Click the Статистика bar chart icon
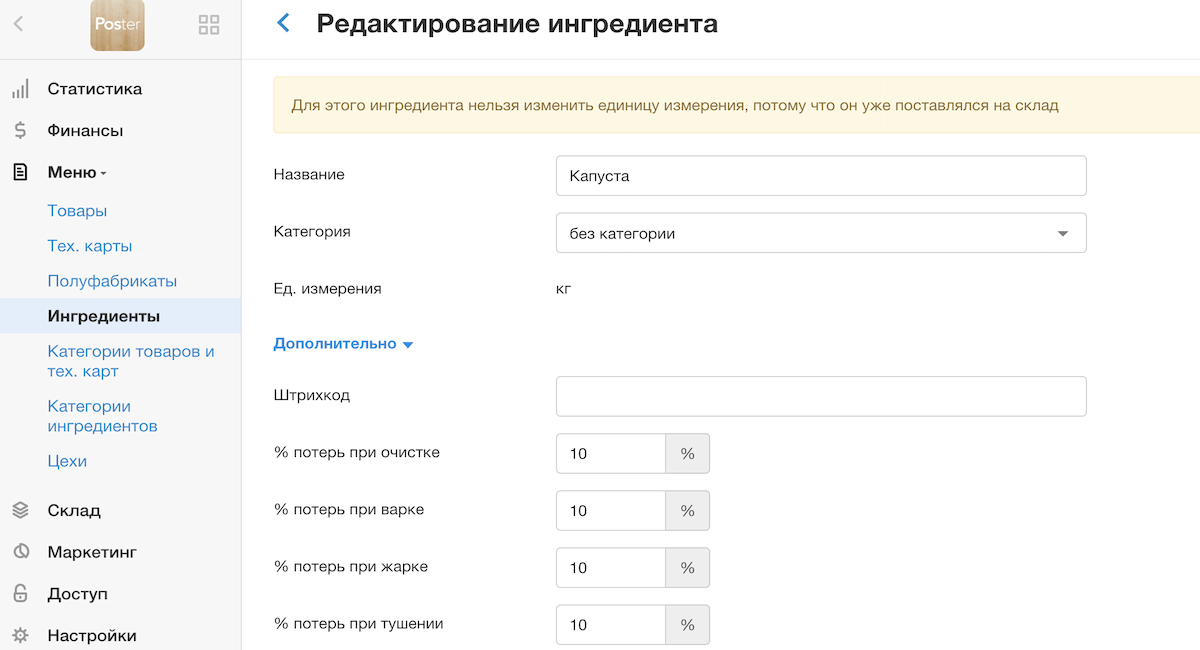 click(20, 89)
